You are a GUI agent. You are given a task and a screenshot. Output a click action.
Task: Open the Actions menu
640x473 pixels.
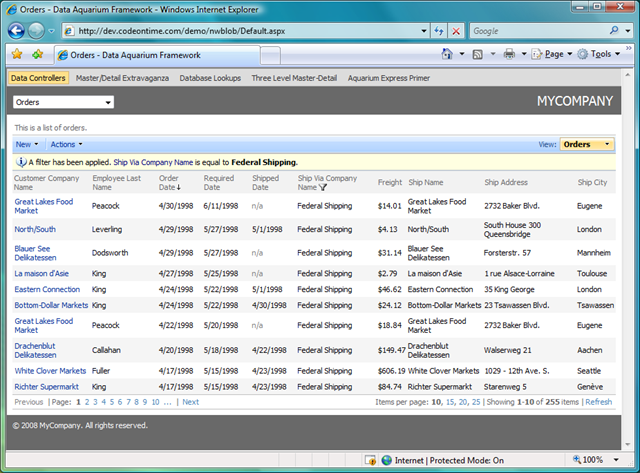[67, 144]
